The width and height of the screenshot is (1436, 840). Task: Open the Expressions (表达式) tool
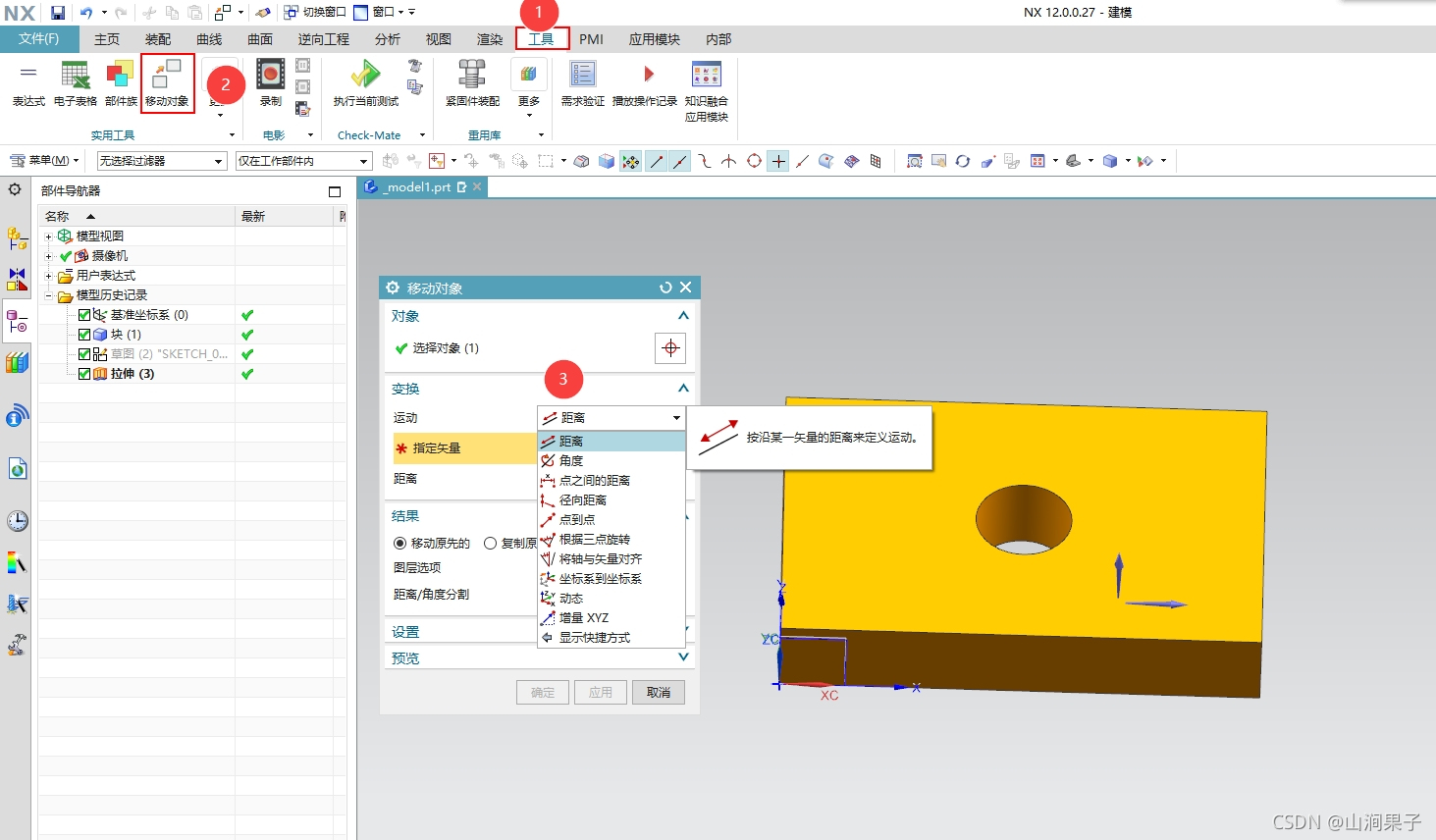pyautogui.click(x=28, y=83)
